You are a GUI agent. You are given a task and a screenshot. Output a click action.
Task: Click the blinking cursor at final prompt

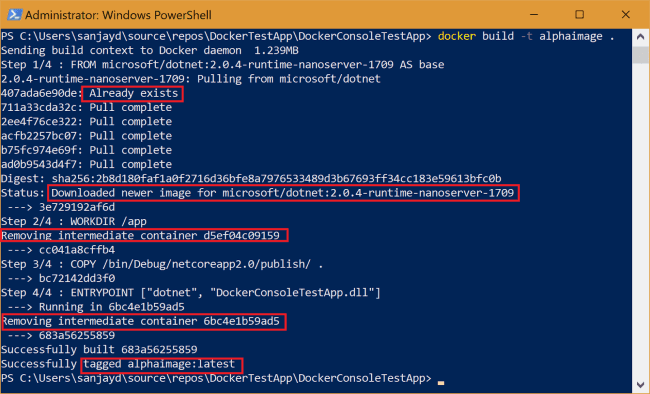tap(441, 382)
